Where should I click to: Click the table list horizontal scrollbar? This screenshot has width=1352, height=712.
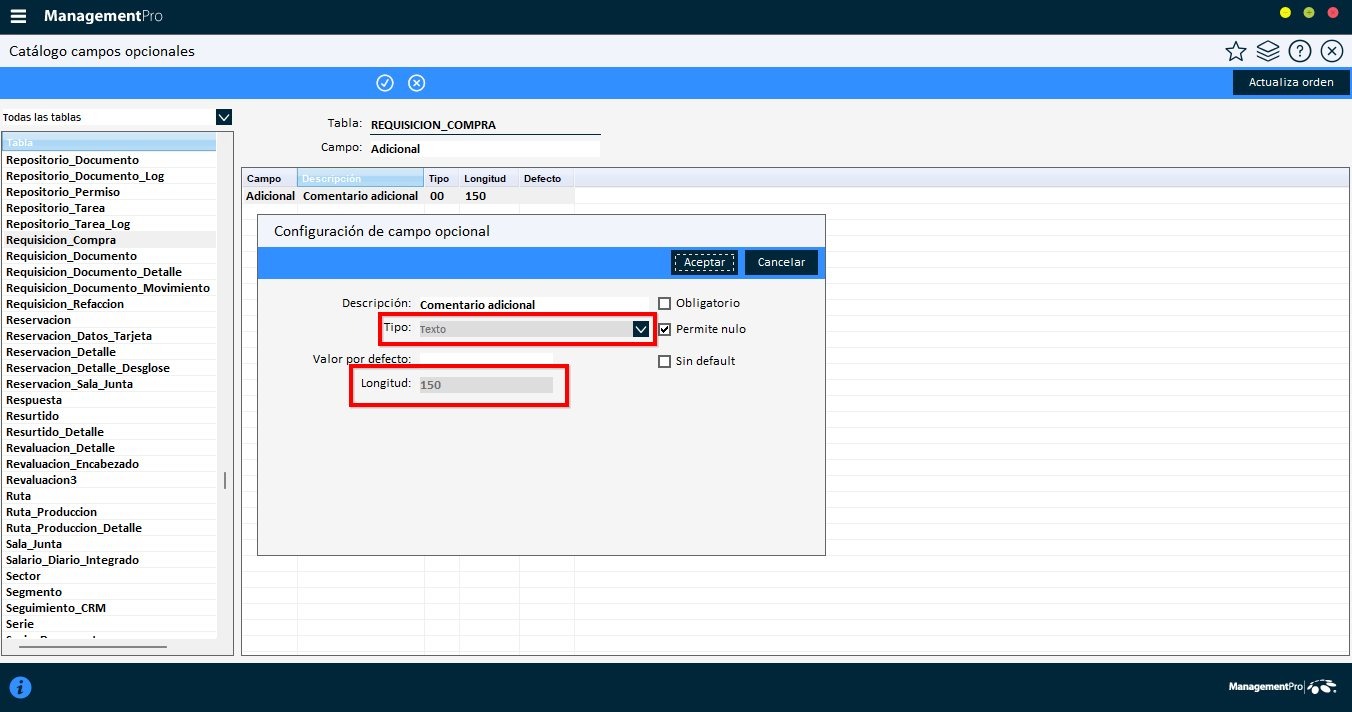pos(92,647)
